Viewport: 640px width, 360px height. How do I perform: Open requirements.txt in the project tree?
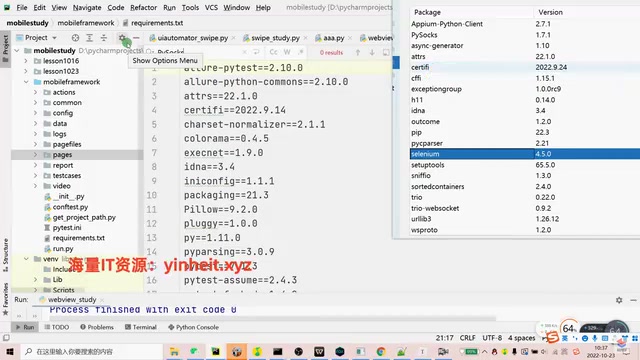click(78, 238)
